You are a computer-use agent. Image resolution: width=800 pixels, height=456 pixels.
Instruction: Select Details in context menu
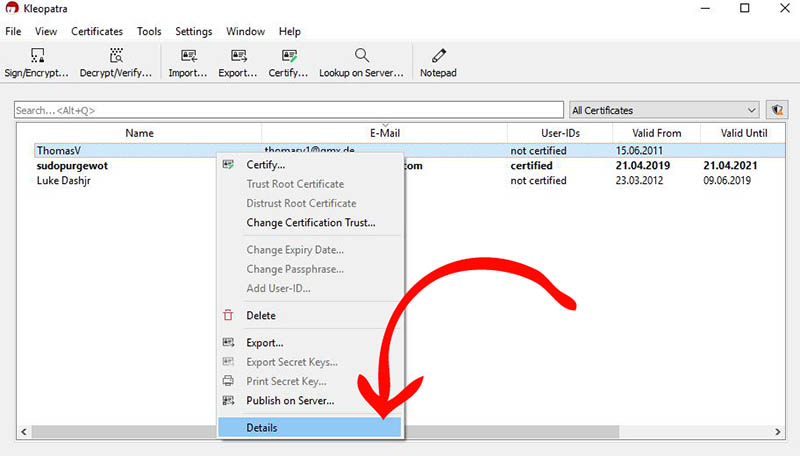pos(310,427)
